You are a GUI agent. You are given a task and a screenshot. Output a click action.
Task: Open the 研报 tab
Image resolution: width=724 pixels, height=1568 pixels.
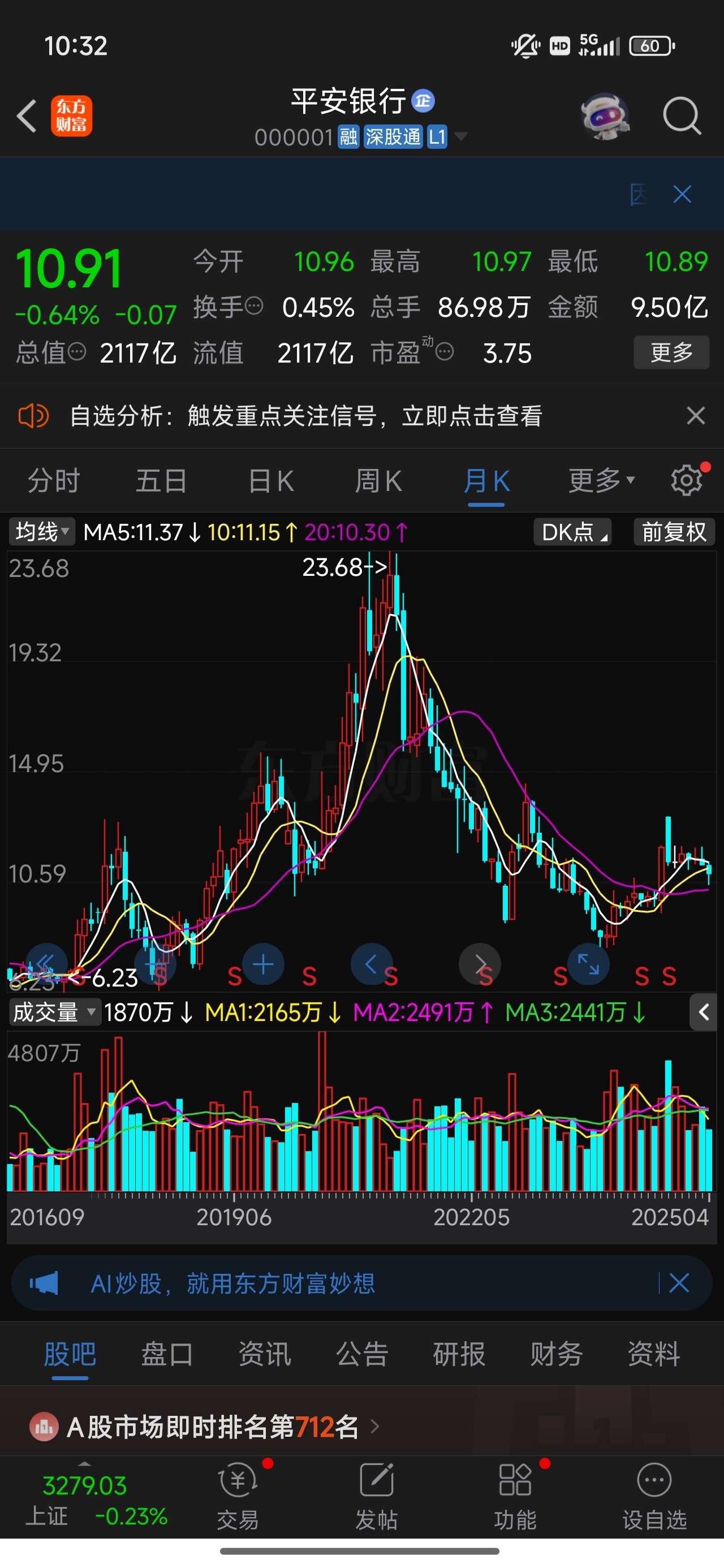click(459, 1354)
